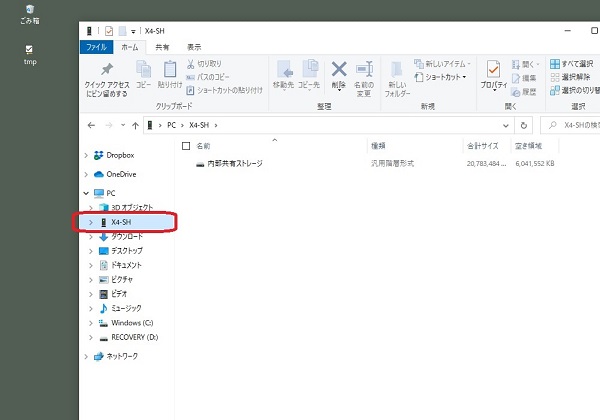Click the 削除 (Delete) X icon
This screenshot has width=600, height=420.
(x=339, y=75)
